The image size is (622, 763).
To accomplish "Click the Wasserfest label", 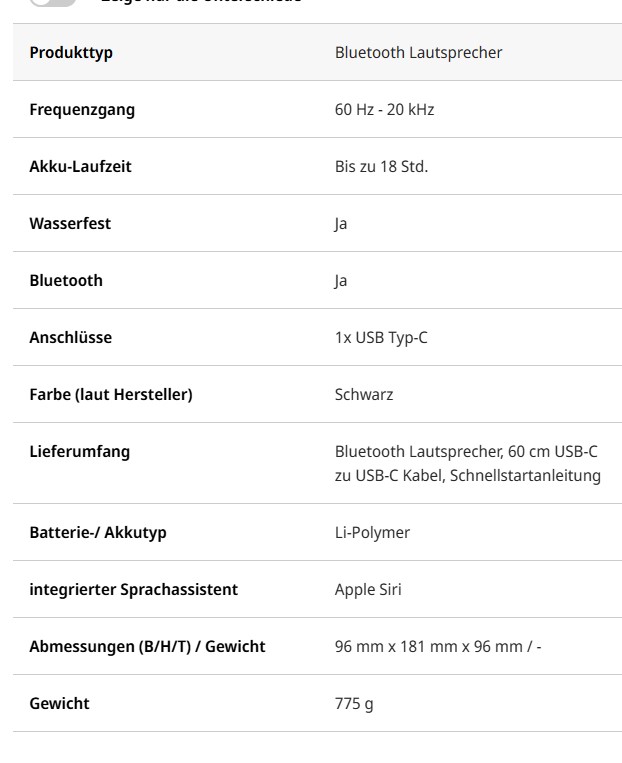I will (x=70, y=224).
